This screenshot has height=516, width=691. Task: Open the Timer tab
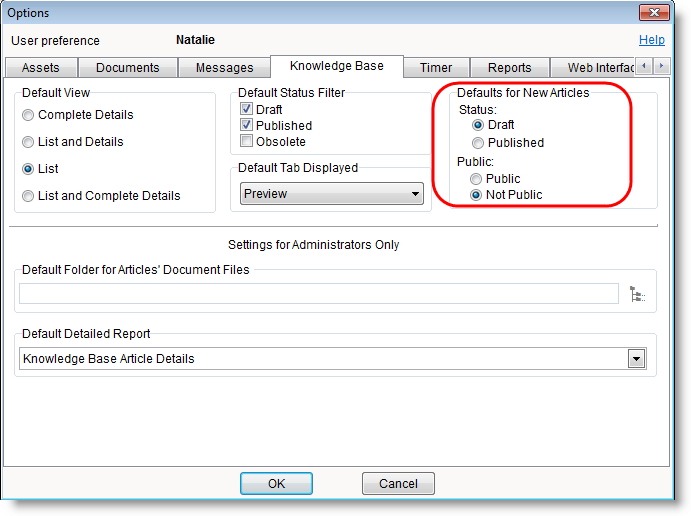[436, 68]
